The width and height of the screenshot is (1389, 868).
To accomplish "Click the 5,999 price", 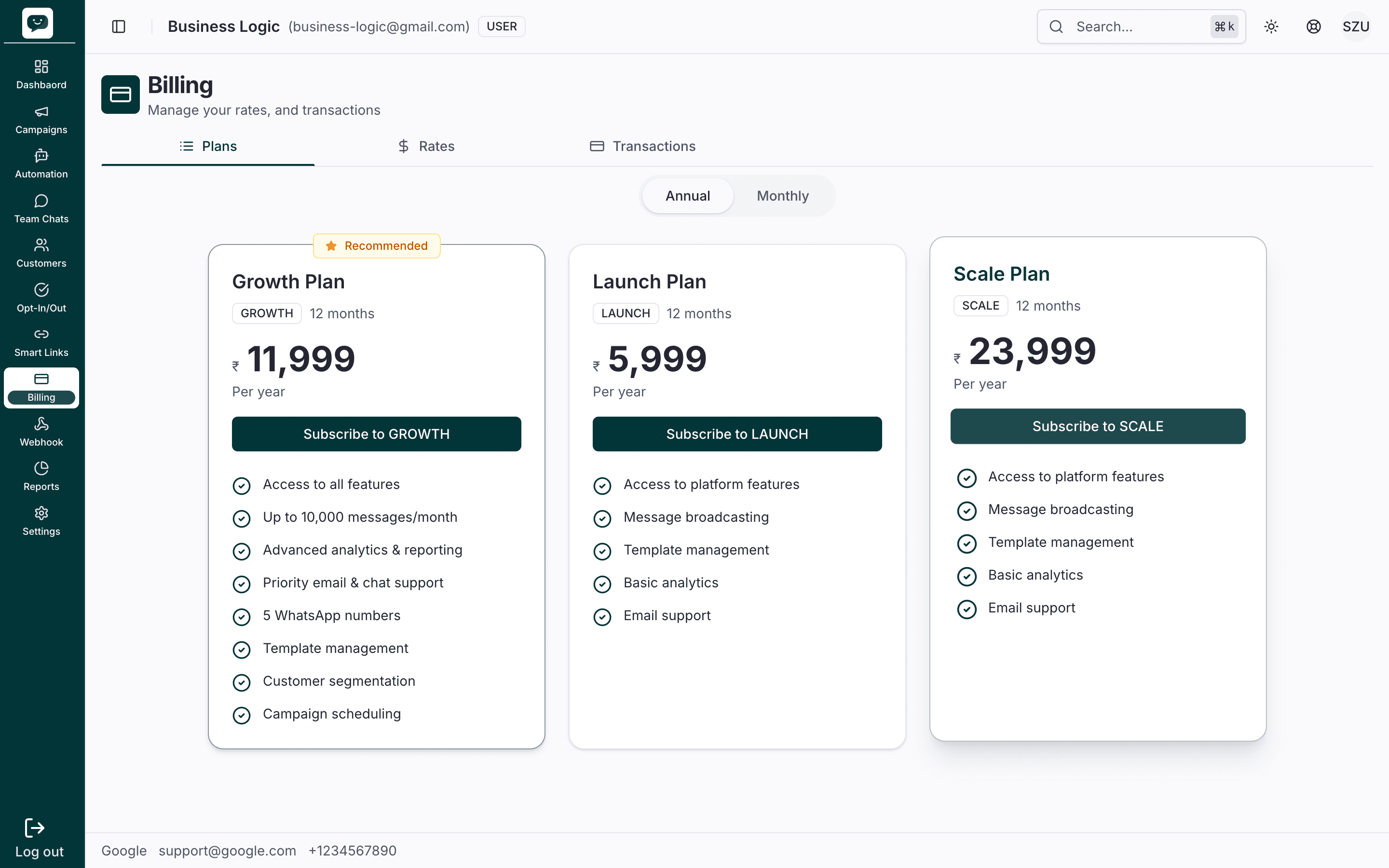I will (x=657, y=359).
